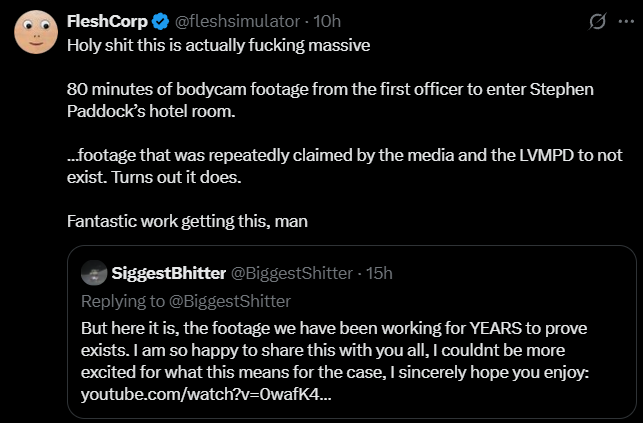Open the @fleshsimulator handle link
643x423 pixels.
point(237,21)
